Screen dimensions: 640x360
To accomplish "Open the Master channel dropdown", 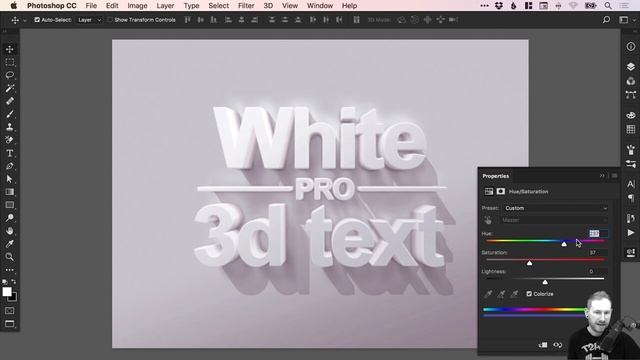I will click(x=554, y=220).
